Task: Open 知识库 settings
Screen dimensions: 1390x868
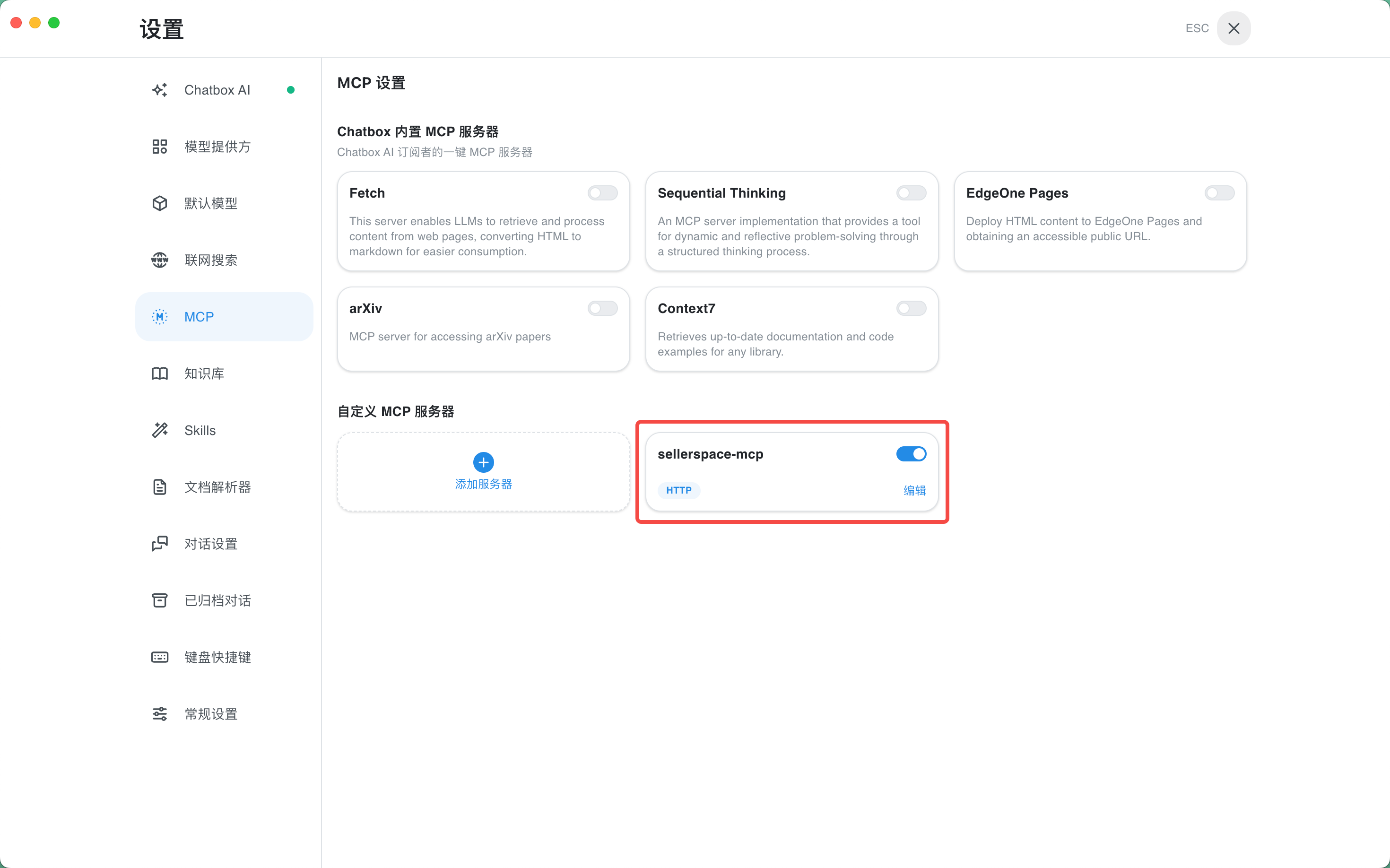Action: pyautogui.click(x=224, y=373)
